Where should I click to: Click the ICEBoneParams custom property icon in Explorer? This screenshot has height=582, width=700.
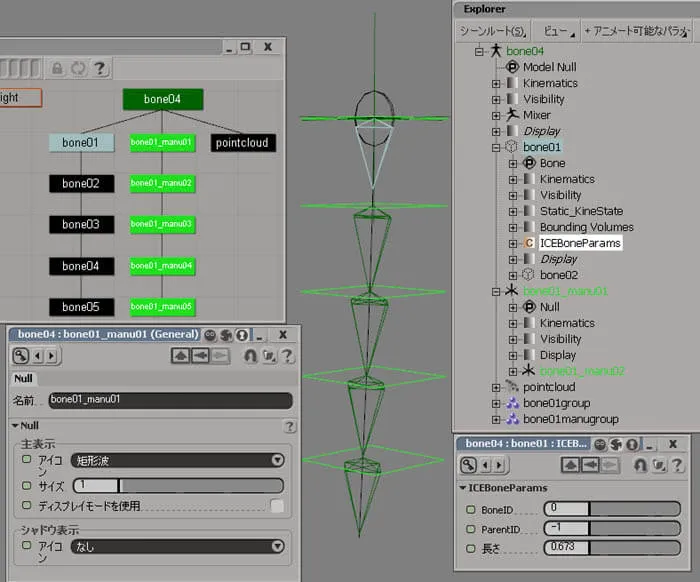[529, 243]
